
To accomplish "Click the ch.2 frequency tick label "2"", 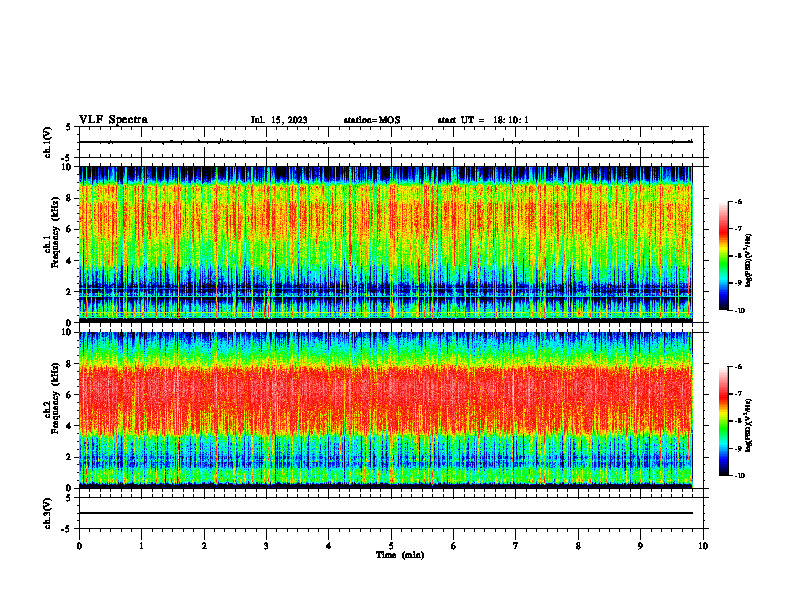I will 70,457.
